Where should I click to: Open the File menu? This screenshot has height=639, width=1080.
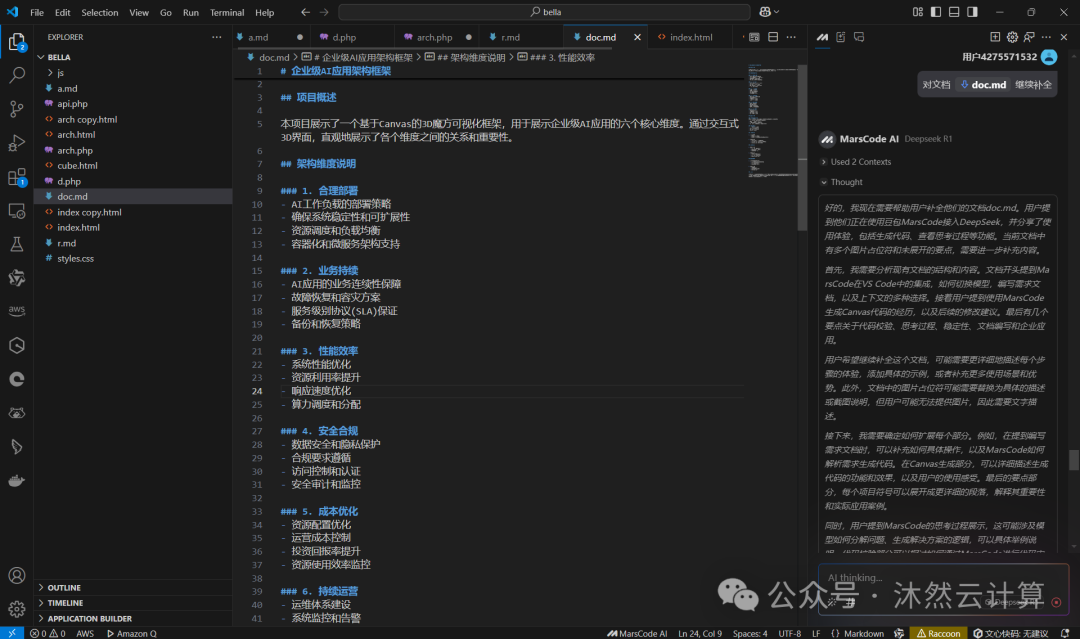tap(37, 12)
